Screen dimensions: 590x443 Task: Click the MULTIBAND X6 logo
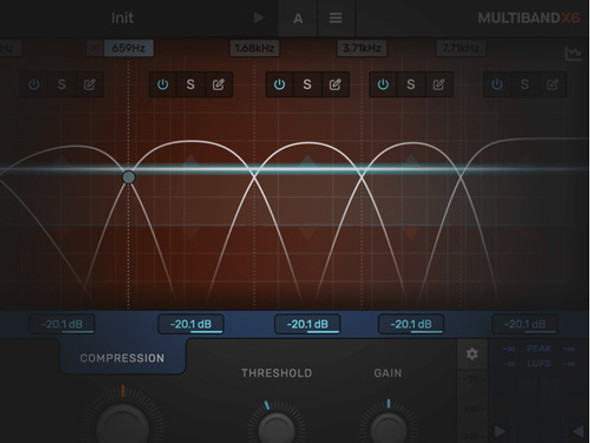click(x=529, y=18)
